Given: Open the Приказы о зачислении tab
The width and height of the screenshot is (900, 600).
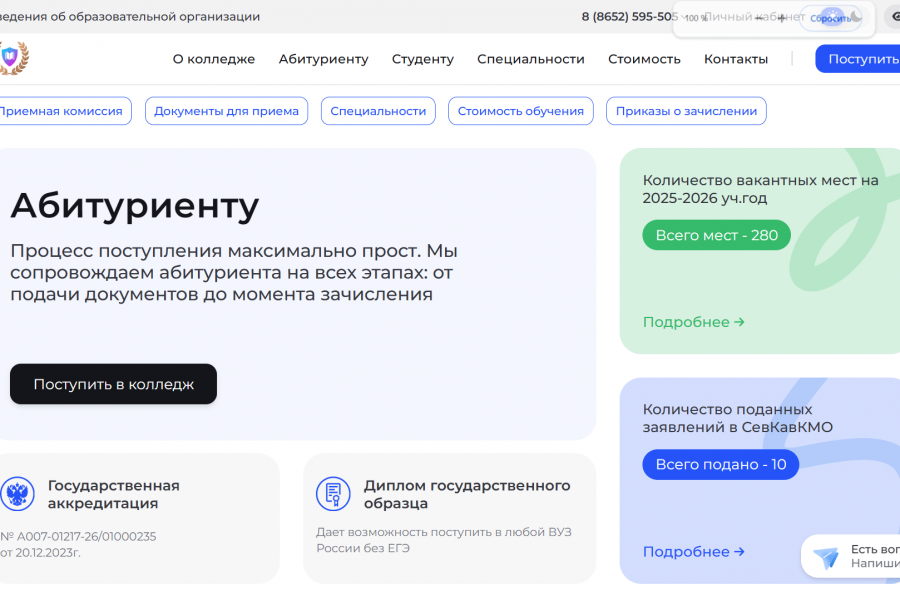Looking at the screenshot, I should [x=686, y=111].
